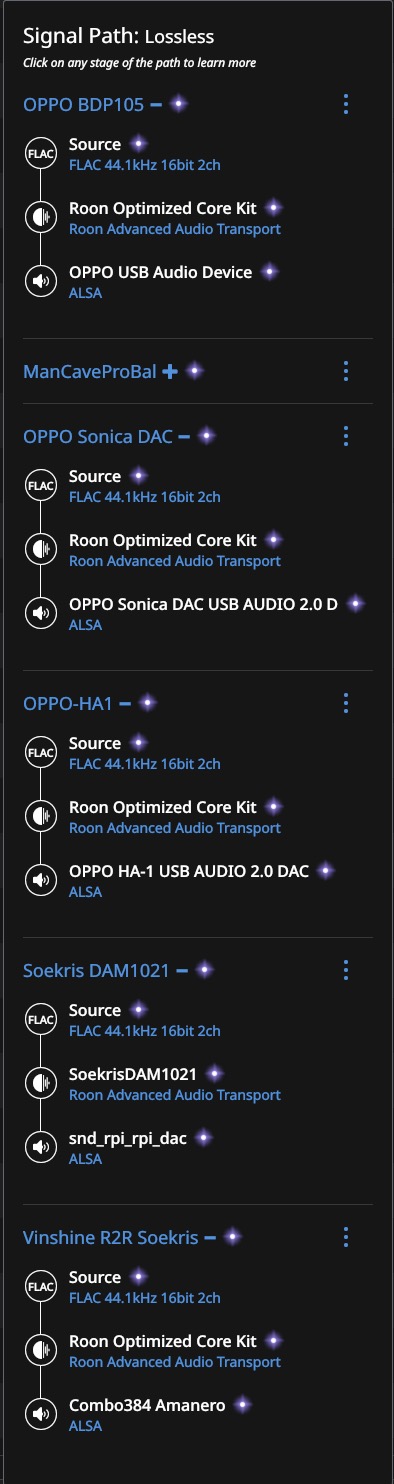394x1484 pixels.
Task: Click the FLAC source icon under OPPO-HA1
Action: 40,753
